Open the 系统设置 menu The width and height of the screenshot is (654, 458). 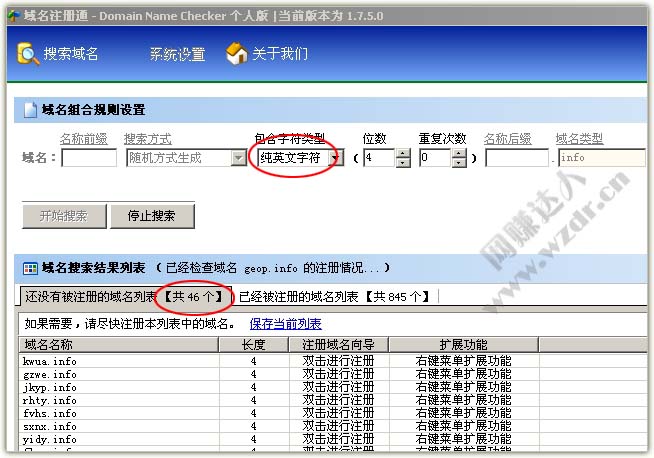click(178, 54)
